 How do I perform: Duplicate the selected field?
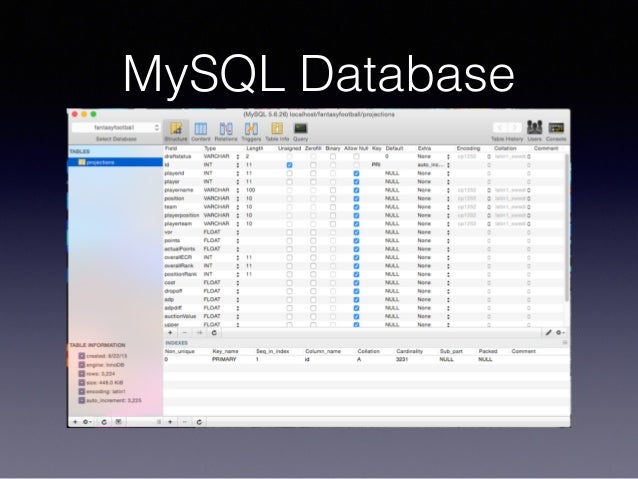point(199,333)
